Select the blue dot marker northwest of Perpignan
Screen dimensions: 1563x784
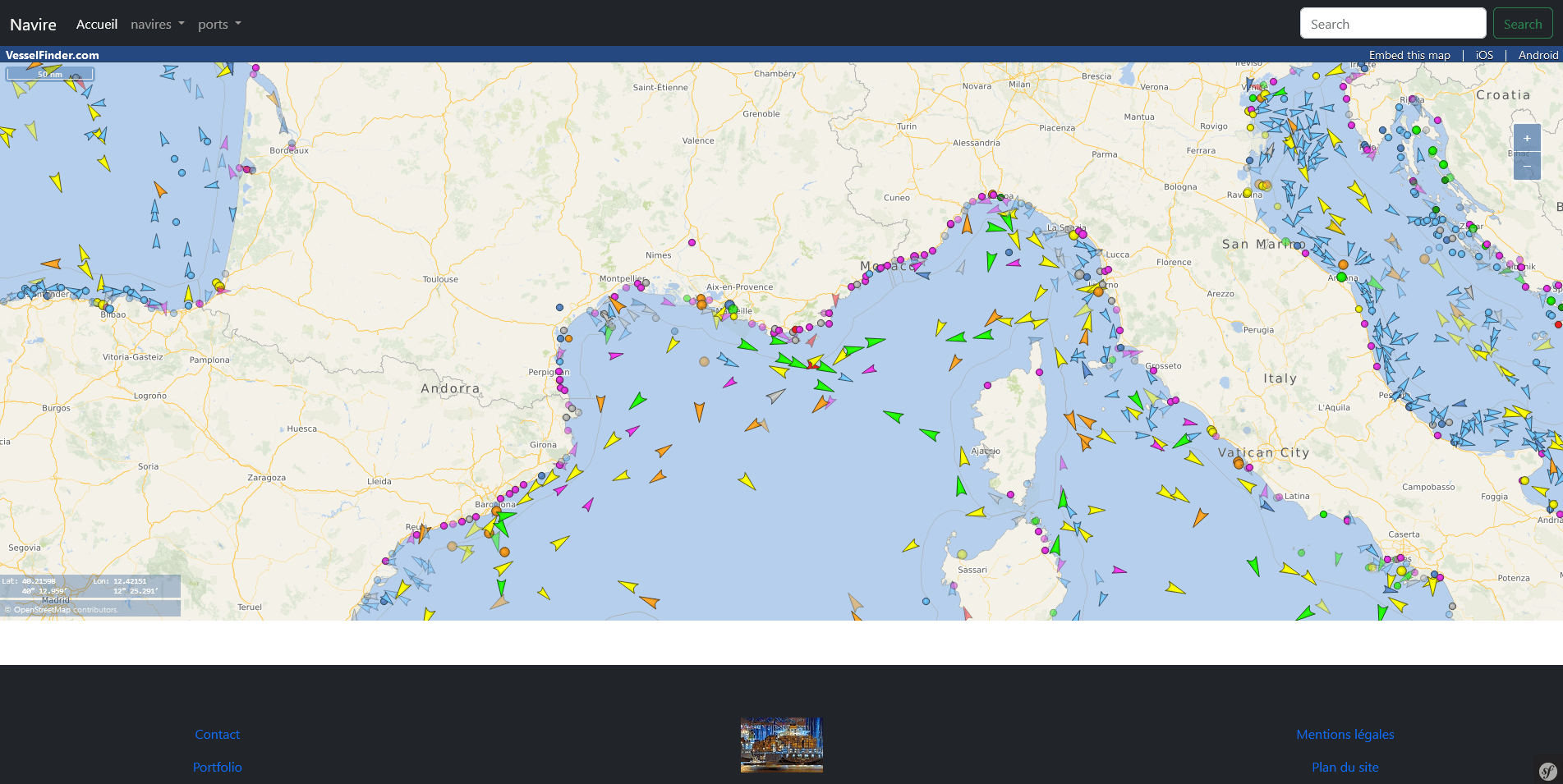pos(559,307)
